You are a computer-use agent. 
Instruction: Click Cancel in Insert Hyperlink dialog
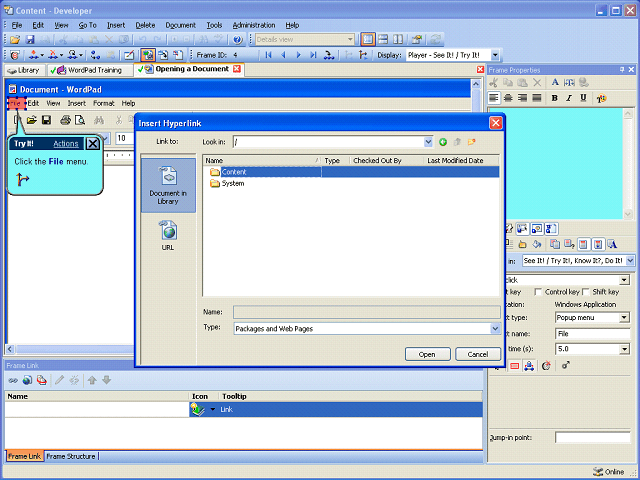(x=478, y=354)
